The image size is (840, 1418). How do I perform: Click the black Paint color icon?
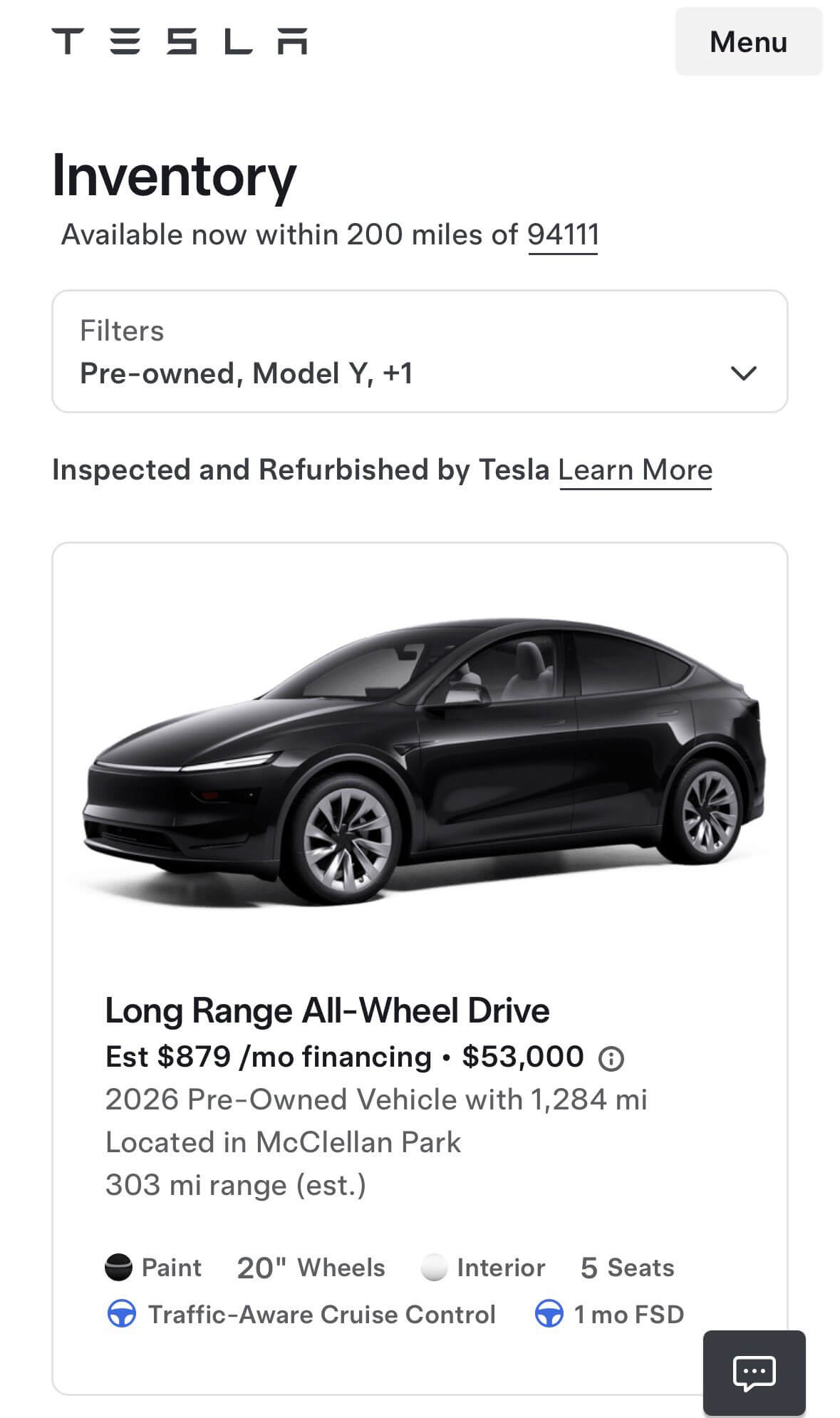point(120,1267)
